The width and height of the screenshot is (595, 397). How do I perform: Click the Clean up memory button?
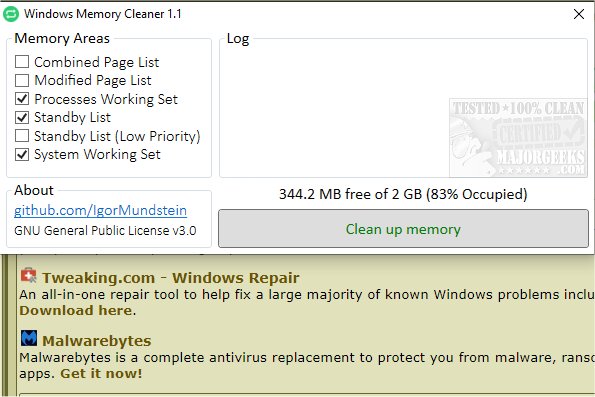coord(403,229)
